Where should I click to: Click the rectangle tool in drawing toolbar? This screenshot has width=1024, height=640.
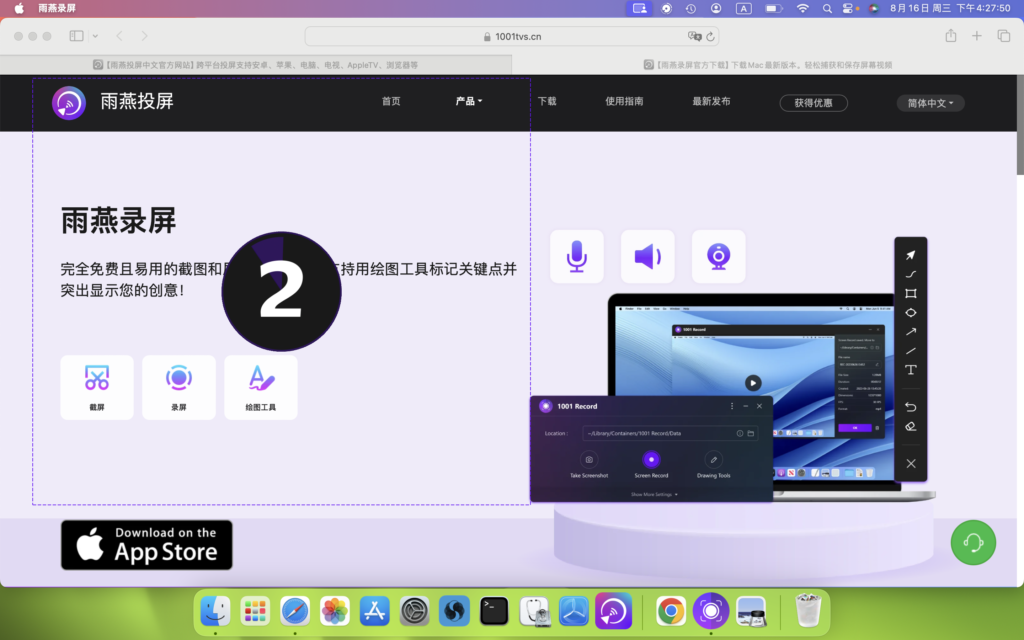click(x=911, y=293)
